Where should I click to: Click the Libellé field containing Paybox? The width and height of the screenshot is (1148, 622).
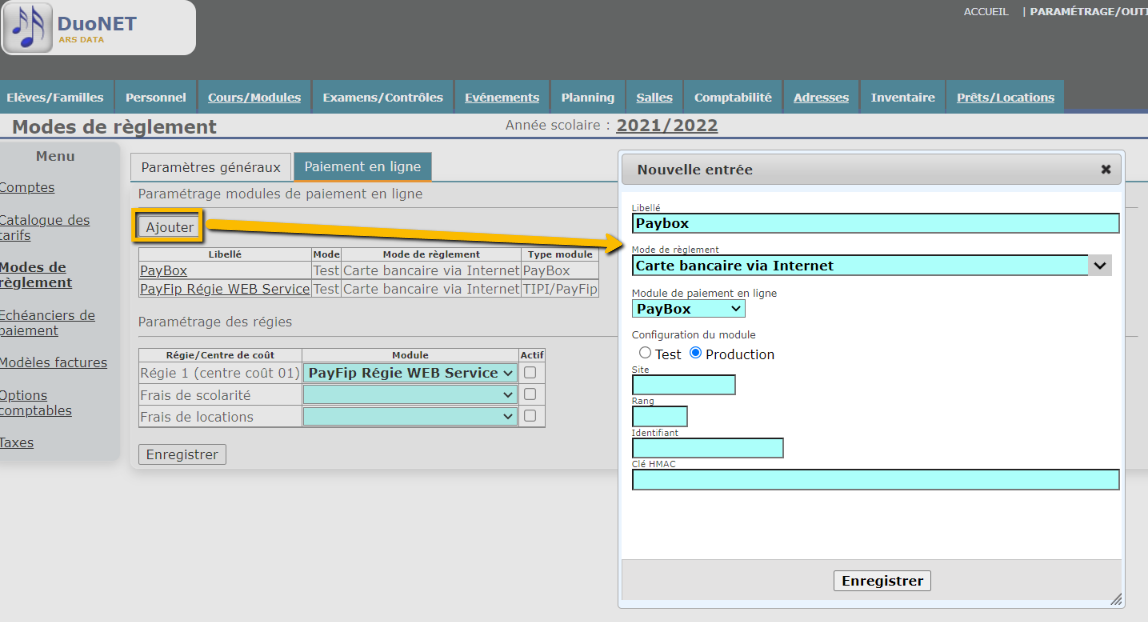click(x=876, y=223)
